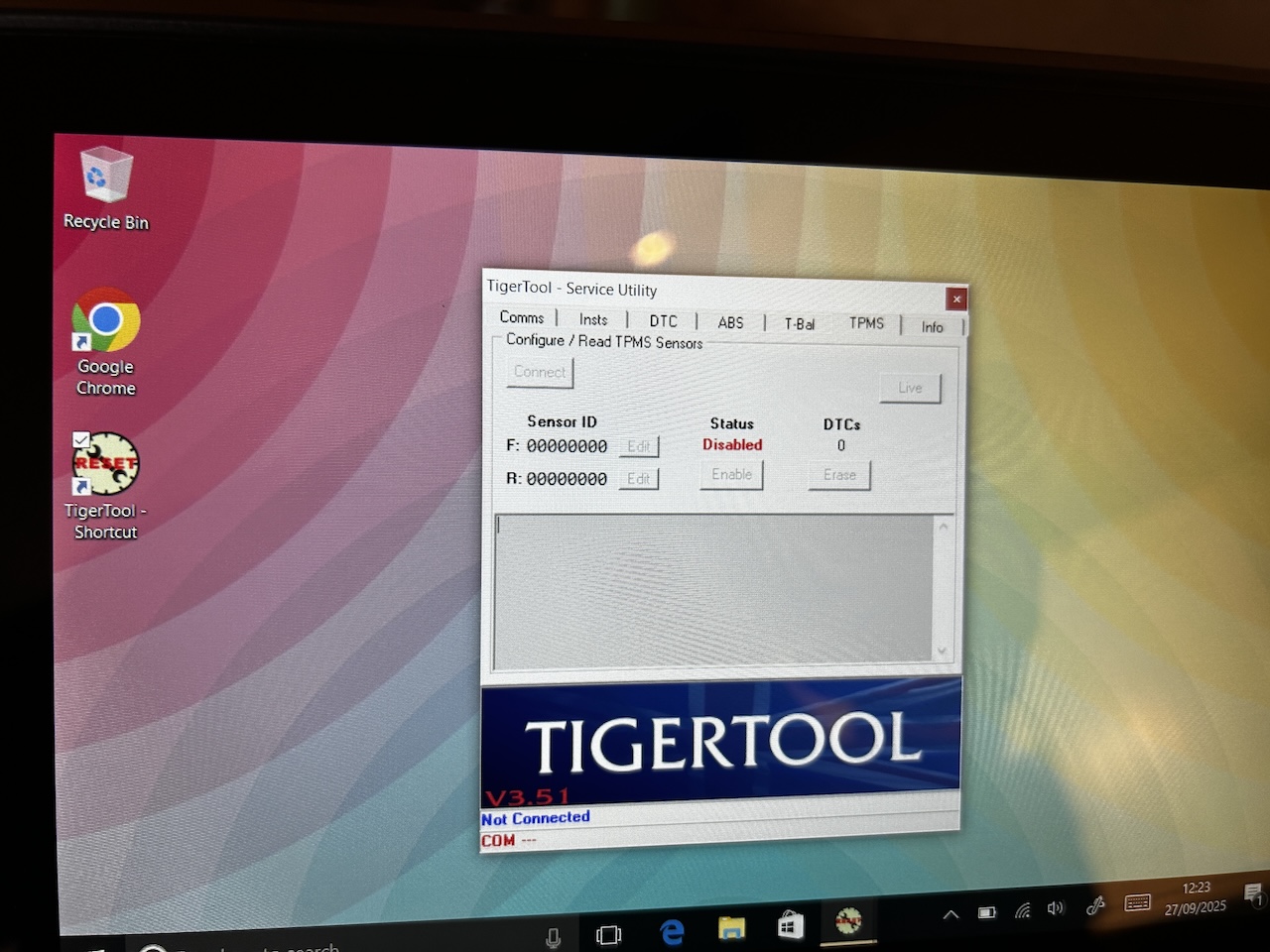Enable the TPMS sensors
Viewport: 1270px width, 952px height.
731,474
